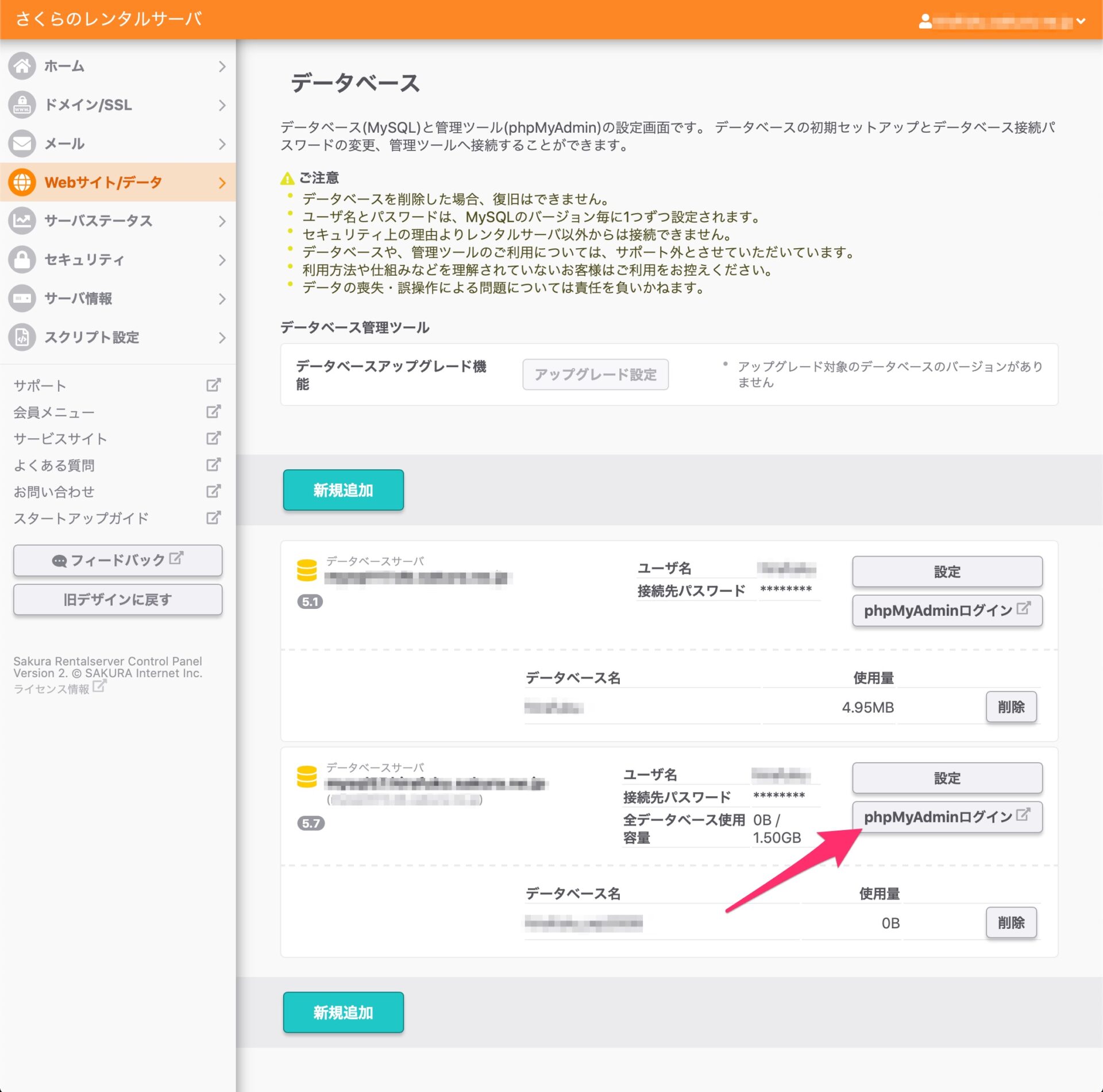Click the 旧デザインに戻す button
Image resolution: width=1103 pixels, height=1092 pixels.
[118, 599]
